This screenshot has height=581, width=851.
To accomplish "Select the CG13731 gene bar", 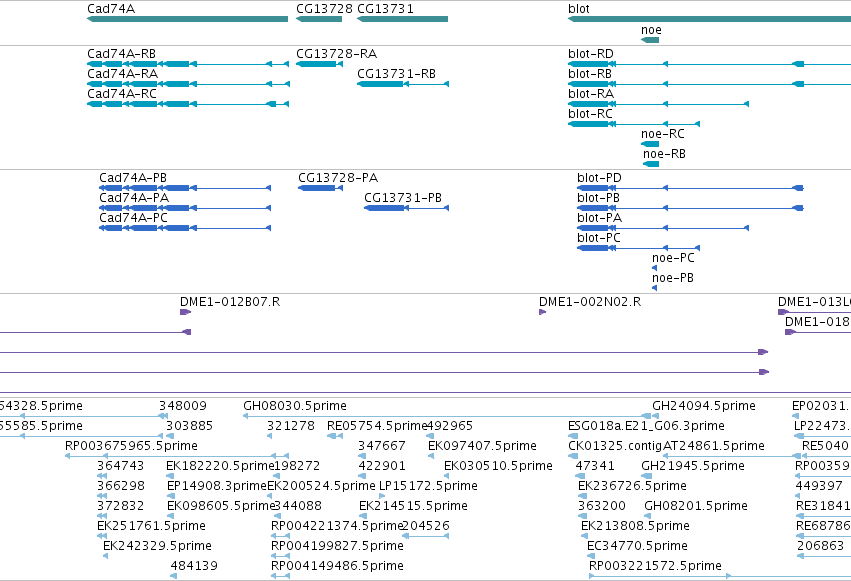I will pyautogui.click(x=402, y=19).
